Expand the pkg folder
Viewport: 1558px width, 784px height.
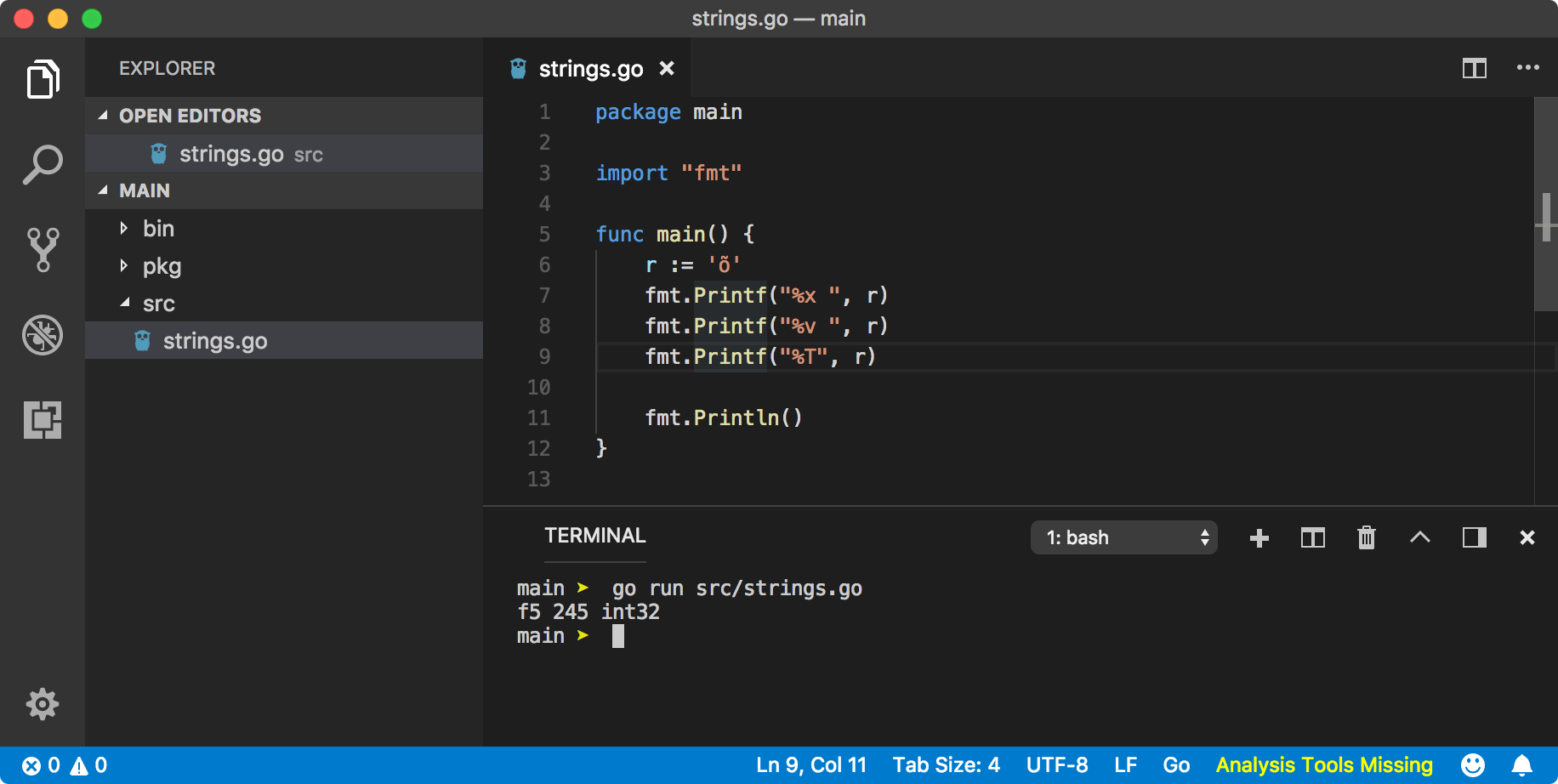click(x=284, y=265)
